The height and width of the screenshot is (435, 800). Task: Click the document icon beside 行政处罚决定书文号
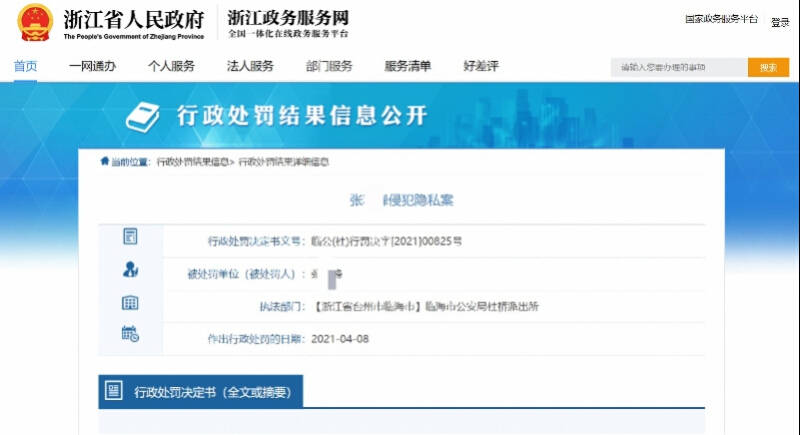pyautogui.click(x=130, y=237)
